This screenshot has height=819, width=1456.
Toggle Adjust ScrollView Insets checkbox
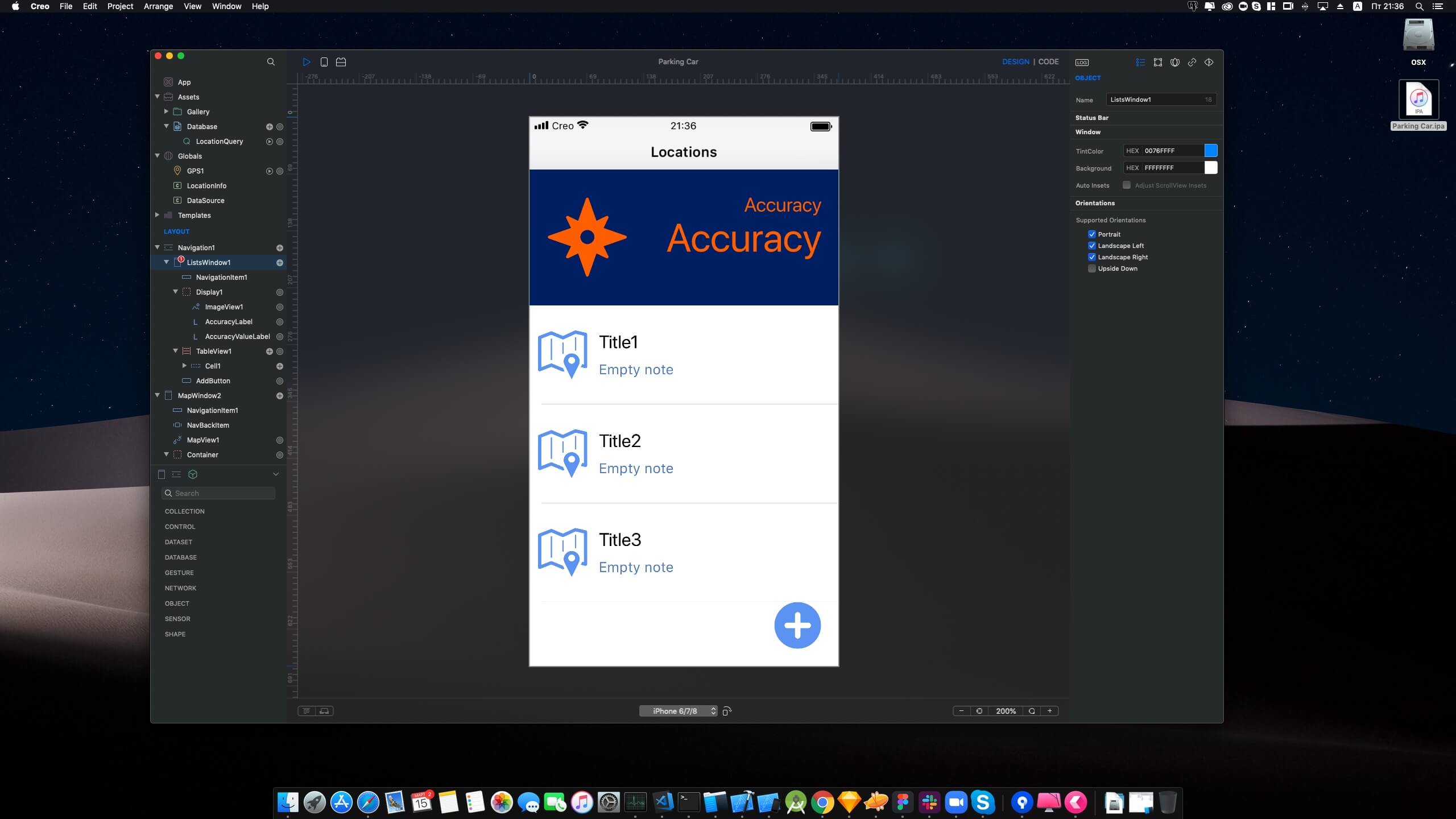1126,185
